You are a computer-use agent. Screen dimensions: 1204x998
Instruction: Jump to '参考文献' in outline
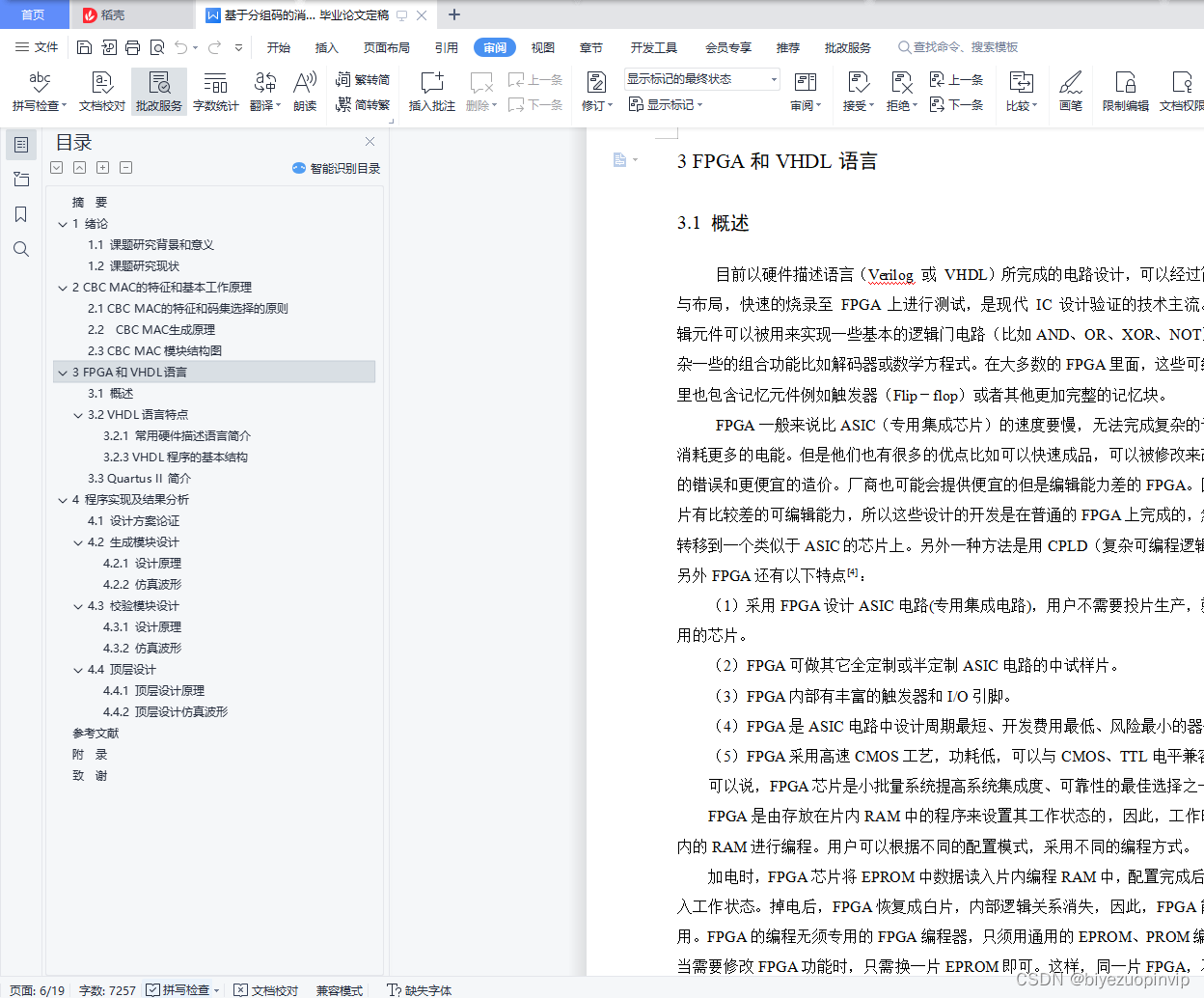(96, 734)
